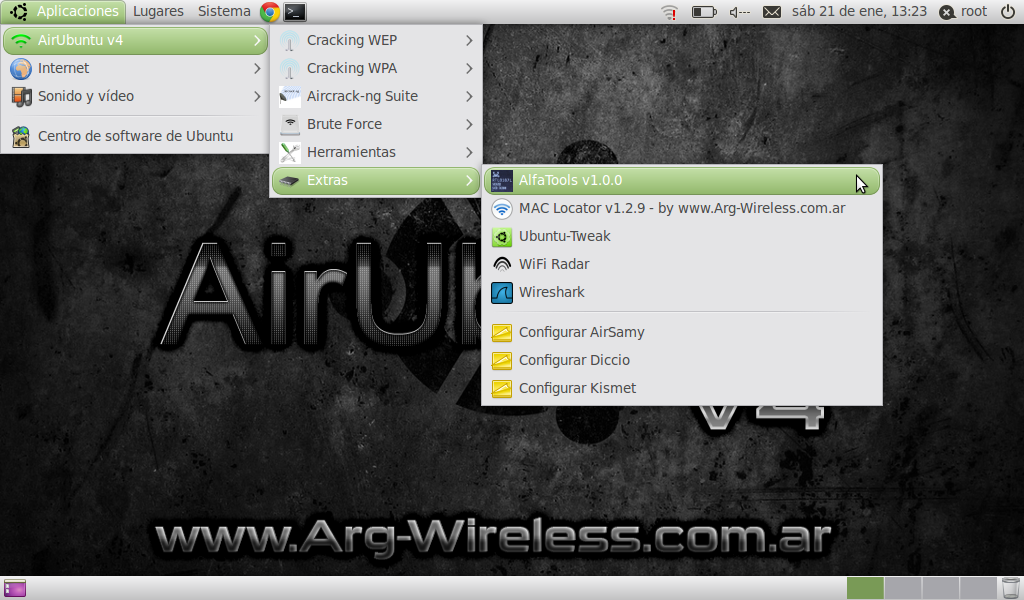Click the power shutdown icon
1024x600 pixels.
click(x=1007, y=12)
